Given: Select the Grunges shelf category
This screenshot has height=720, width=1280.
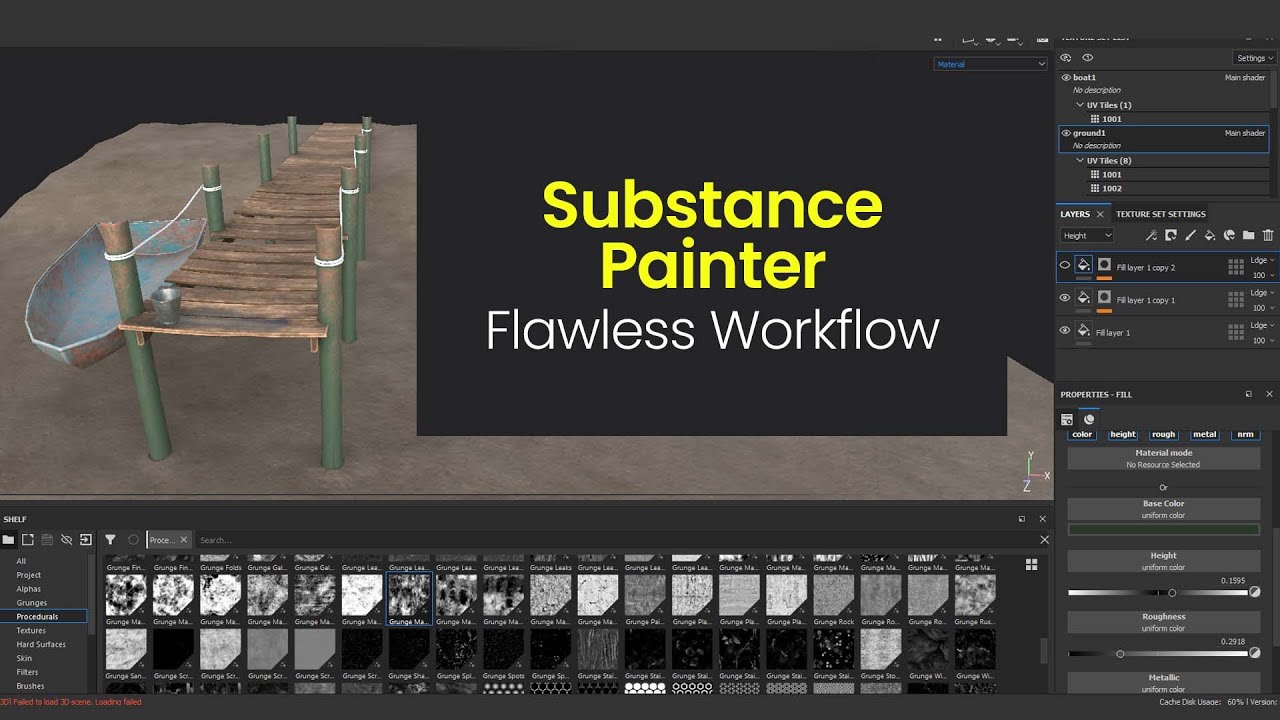Looking at the screenshot, I should (32, 603).
